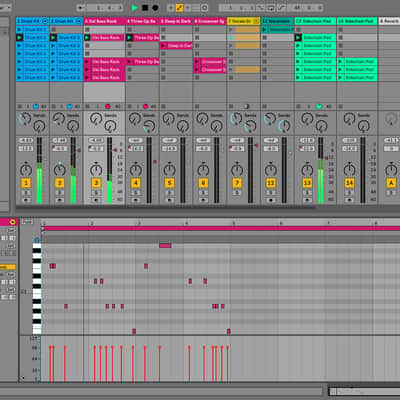400x400 pixels.
Task: Launch the first Sidechain Pad clip on track 14
Action: click(341, 62)
